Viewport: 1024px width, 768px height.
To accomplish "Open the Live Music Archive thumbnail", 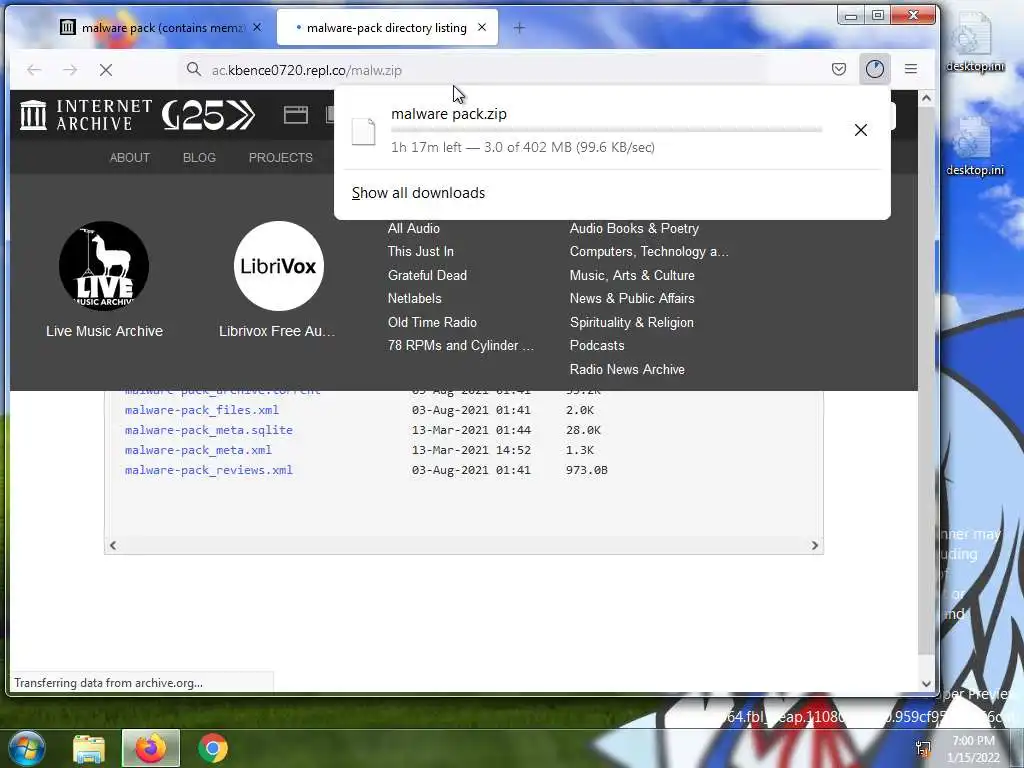I will 104,266.
